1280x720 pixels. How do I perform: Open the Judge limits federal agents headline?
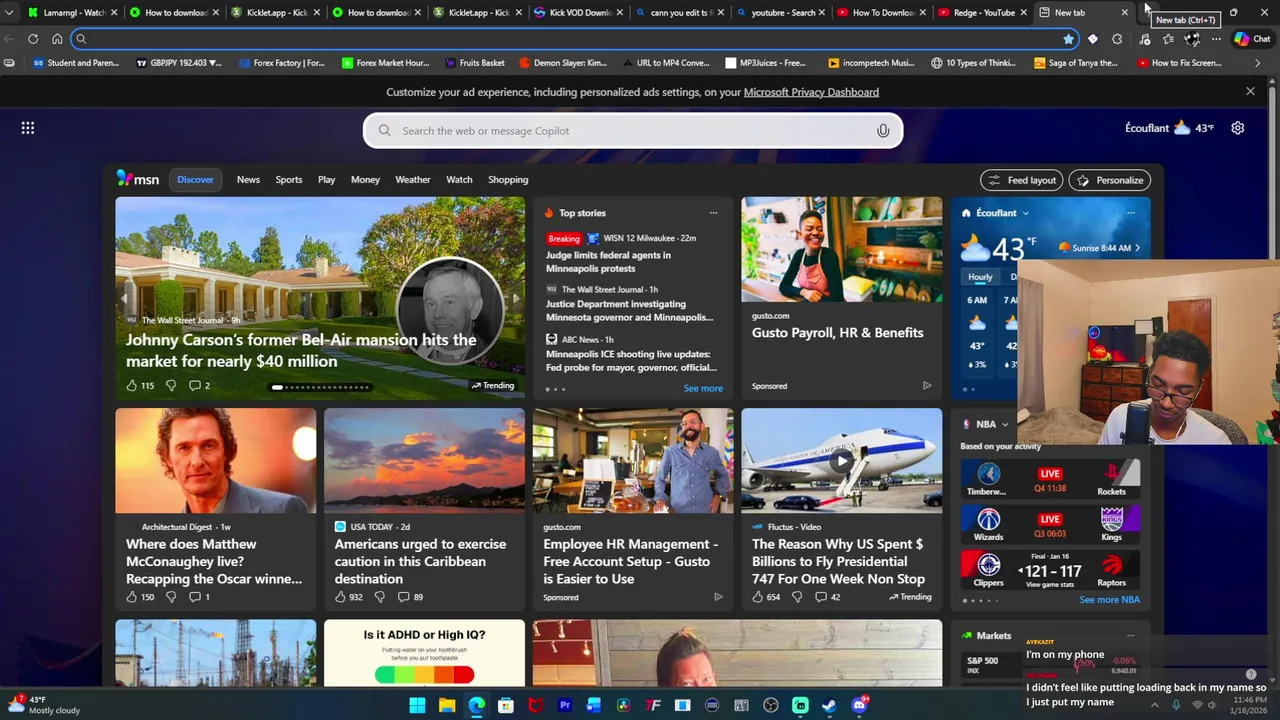pos(608,262)
